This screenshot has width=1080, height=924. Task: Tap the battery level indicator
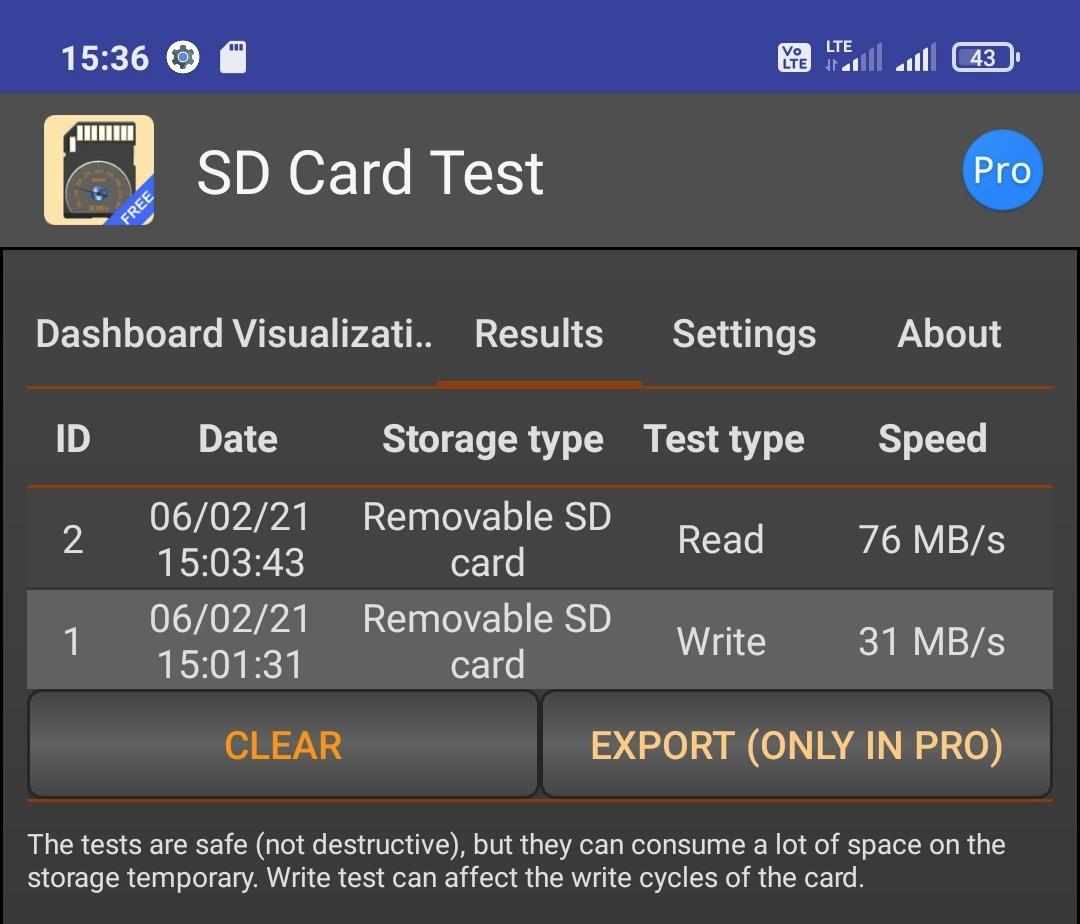click(x=985, y=57)
